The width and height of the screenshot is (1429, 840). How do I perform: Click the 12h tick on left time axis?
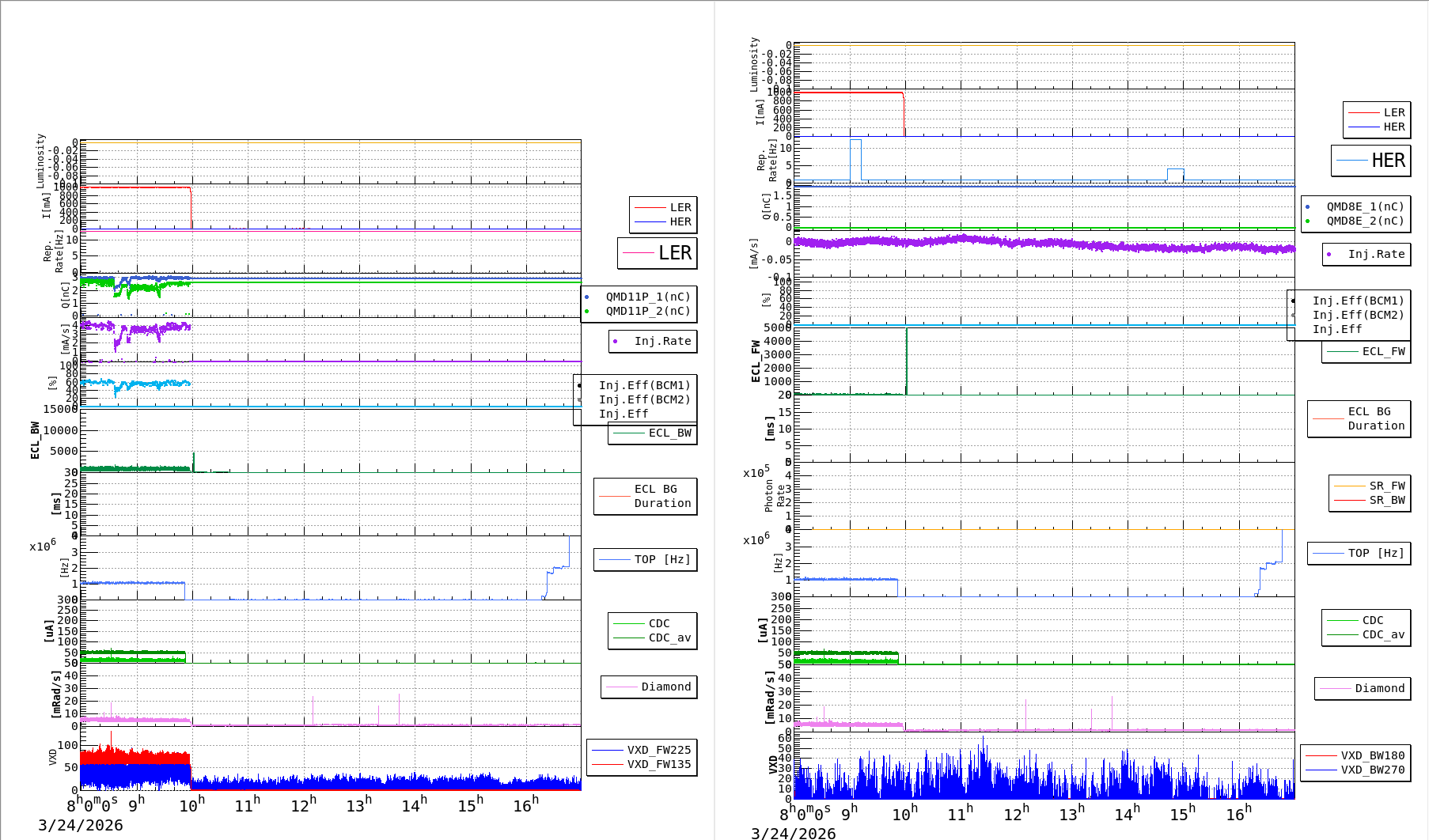click(x=304, y=805)
